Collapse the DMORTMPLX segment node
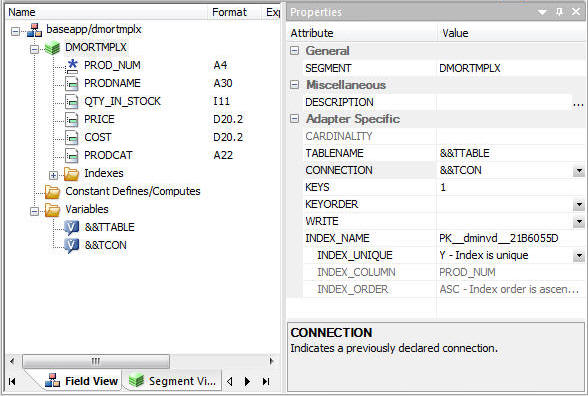The height and width of the screenshot is (396, 588). point(34,49)
